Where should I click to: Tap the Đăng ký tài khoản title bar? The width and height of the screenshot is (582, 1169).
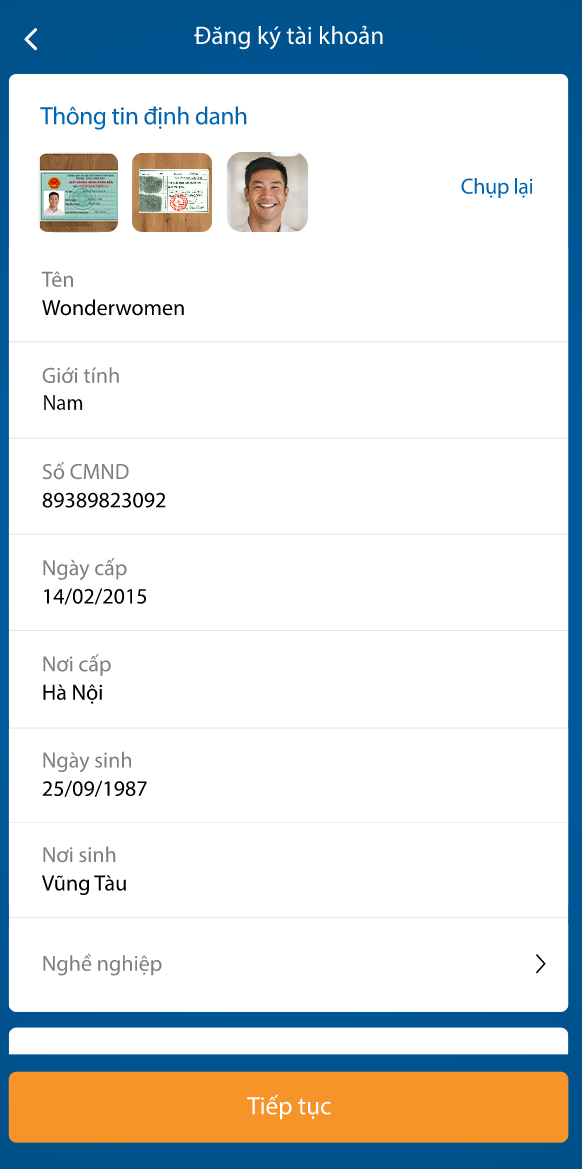(290, 36)
